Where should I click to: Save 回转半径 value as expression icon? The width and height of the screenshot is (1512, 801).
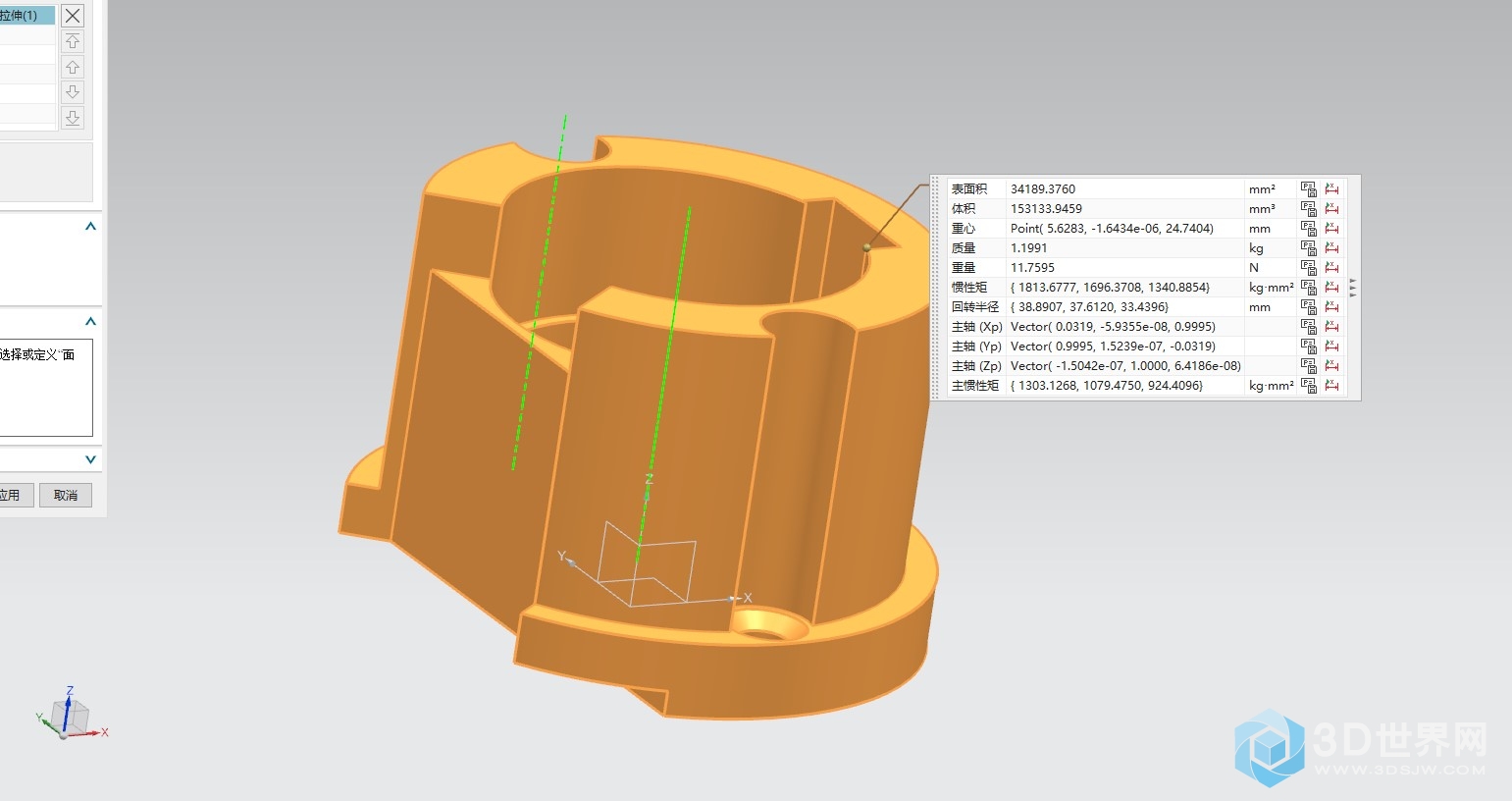(1309, 306)
